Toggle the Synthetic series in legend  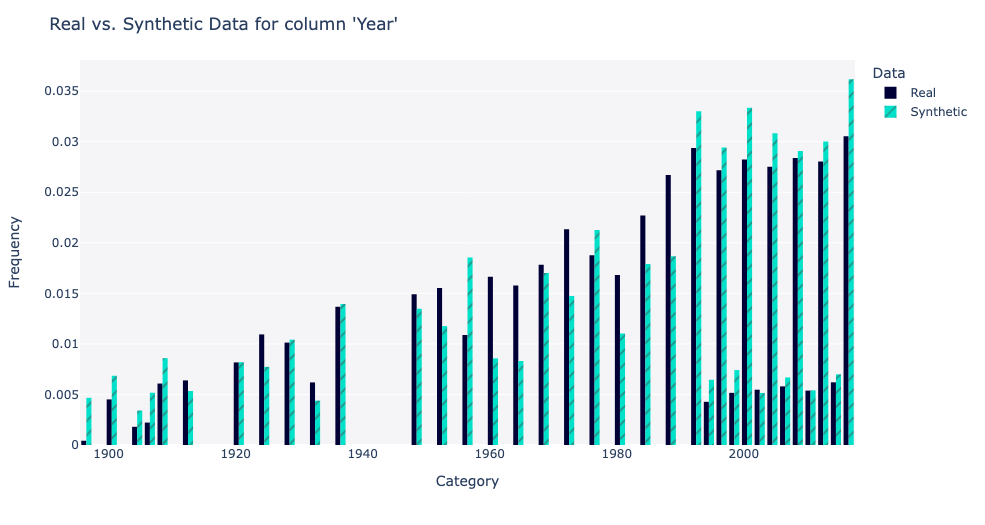(938, 112)
